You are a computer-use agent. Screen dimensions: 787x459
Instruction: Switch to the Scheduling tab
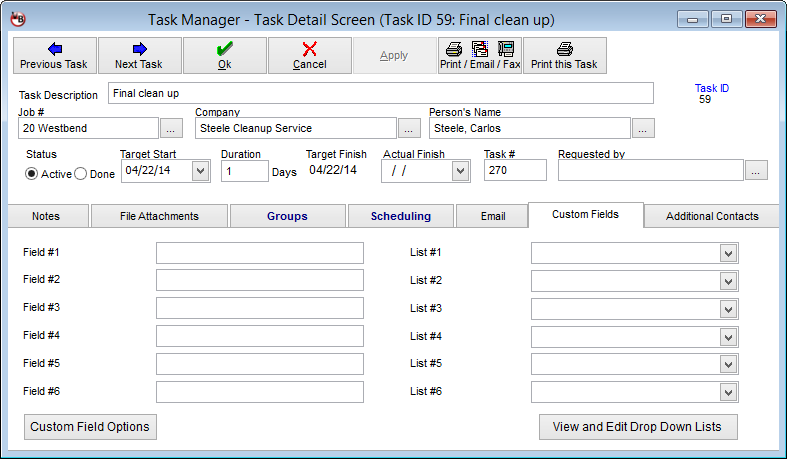400,216
